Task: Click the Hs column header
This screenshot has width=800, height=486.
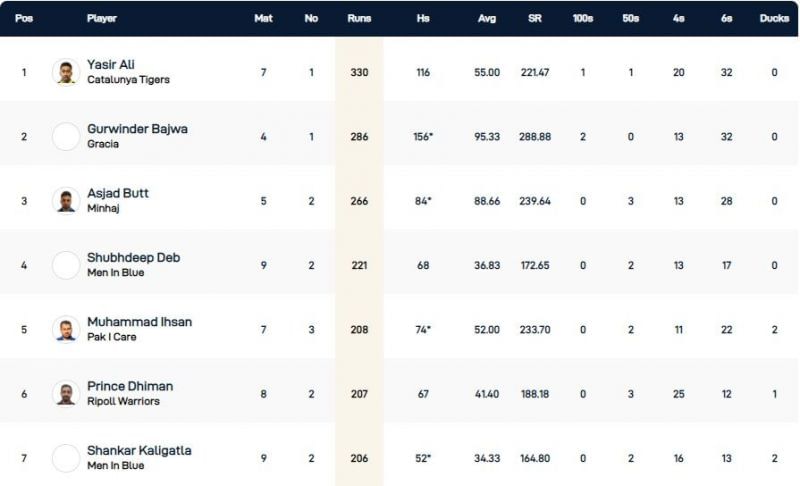Action: coord(422,18)
